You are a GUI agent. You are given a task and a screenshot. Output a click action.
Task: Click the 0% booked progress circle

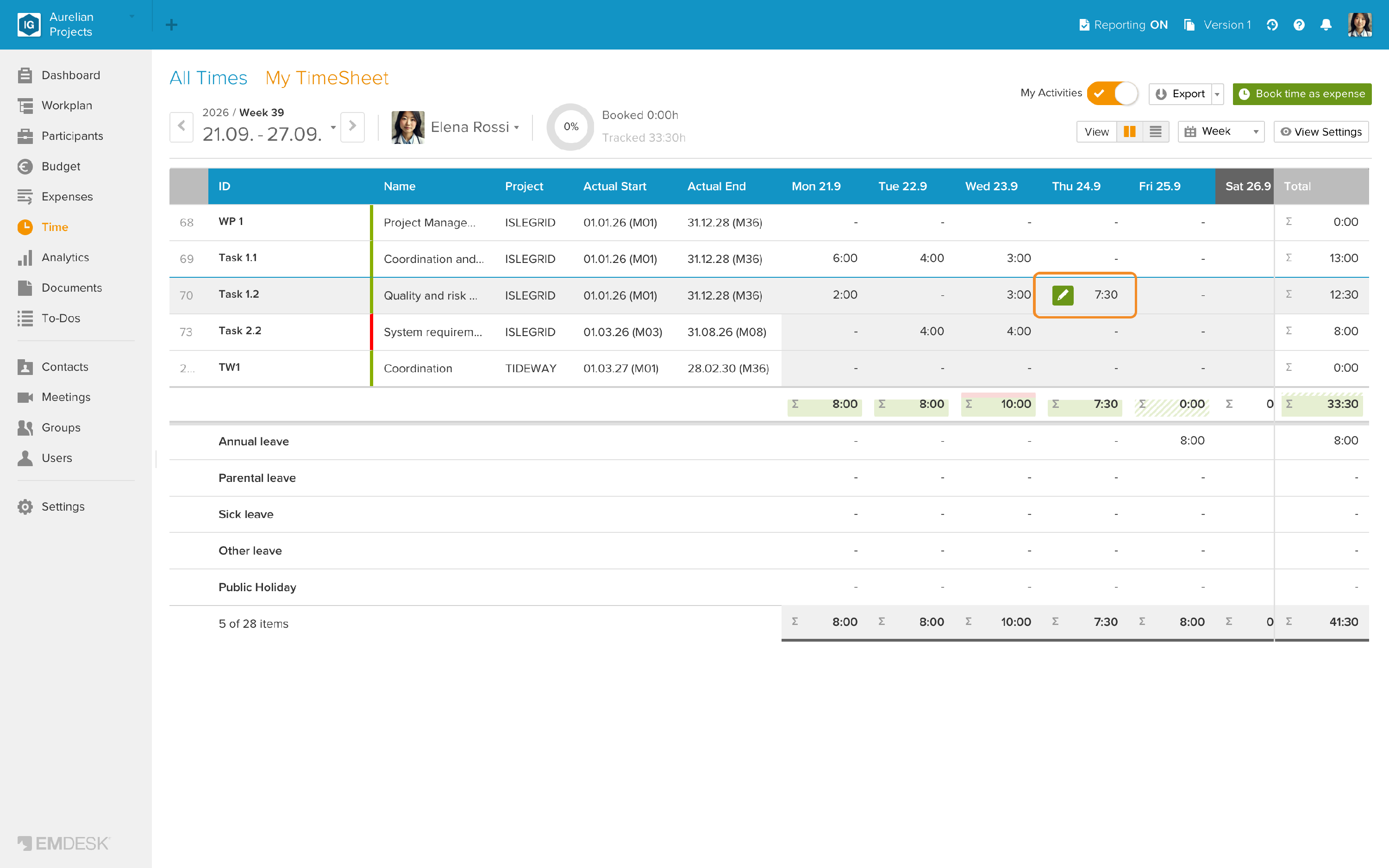tap(570, 127)
